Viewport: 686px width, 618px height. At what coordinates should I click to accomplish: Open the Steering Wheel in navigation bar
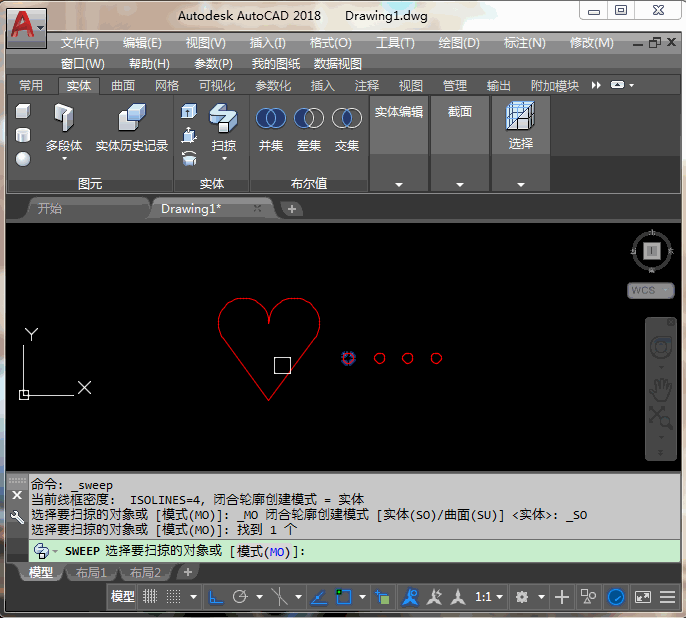click(x=661, y=348)
